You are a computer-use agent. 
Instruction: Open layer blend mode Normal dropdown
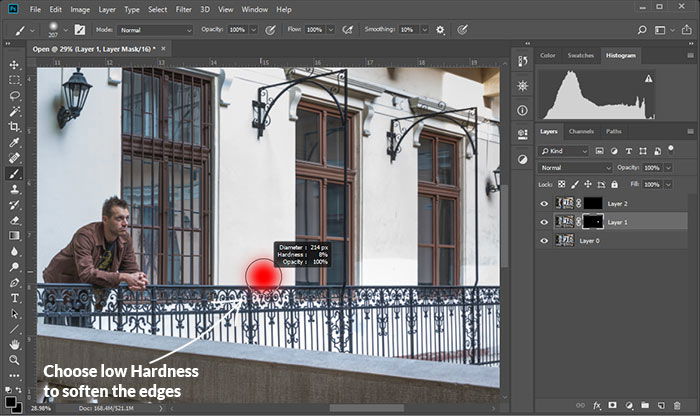point(575,168)
